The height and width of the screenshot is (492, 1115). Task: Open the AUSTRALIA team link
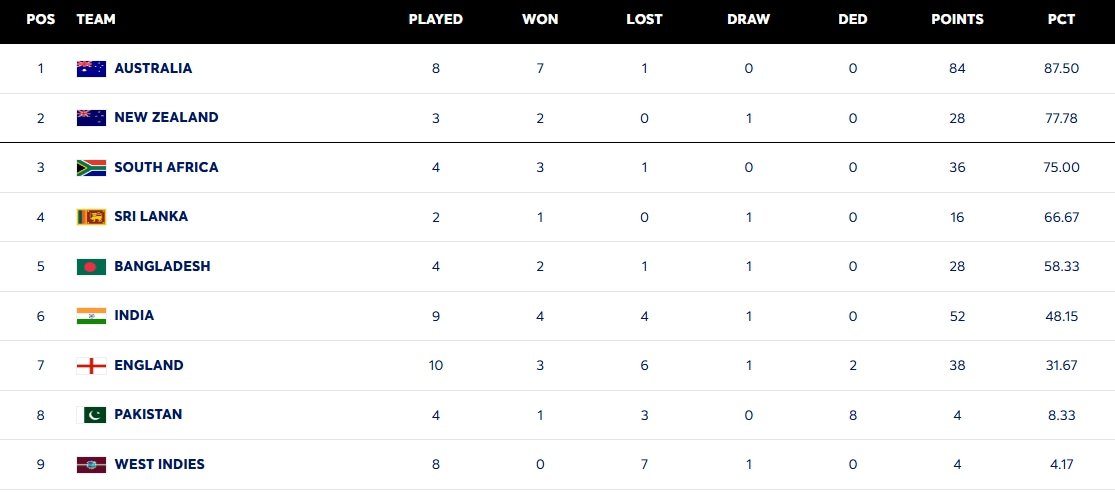pos(153,68)
